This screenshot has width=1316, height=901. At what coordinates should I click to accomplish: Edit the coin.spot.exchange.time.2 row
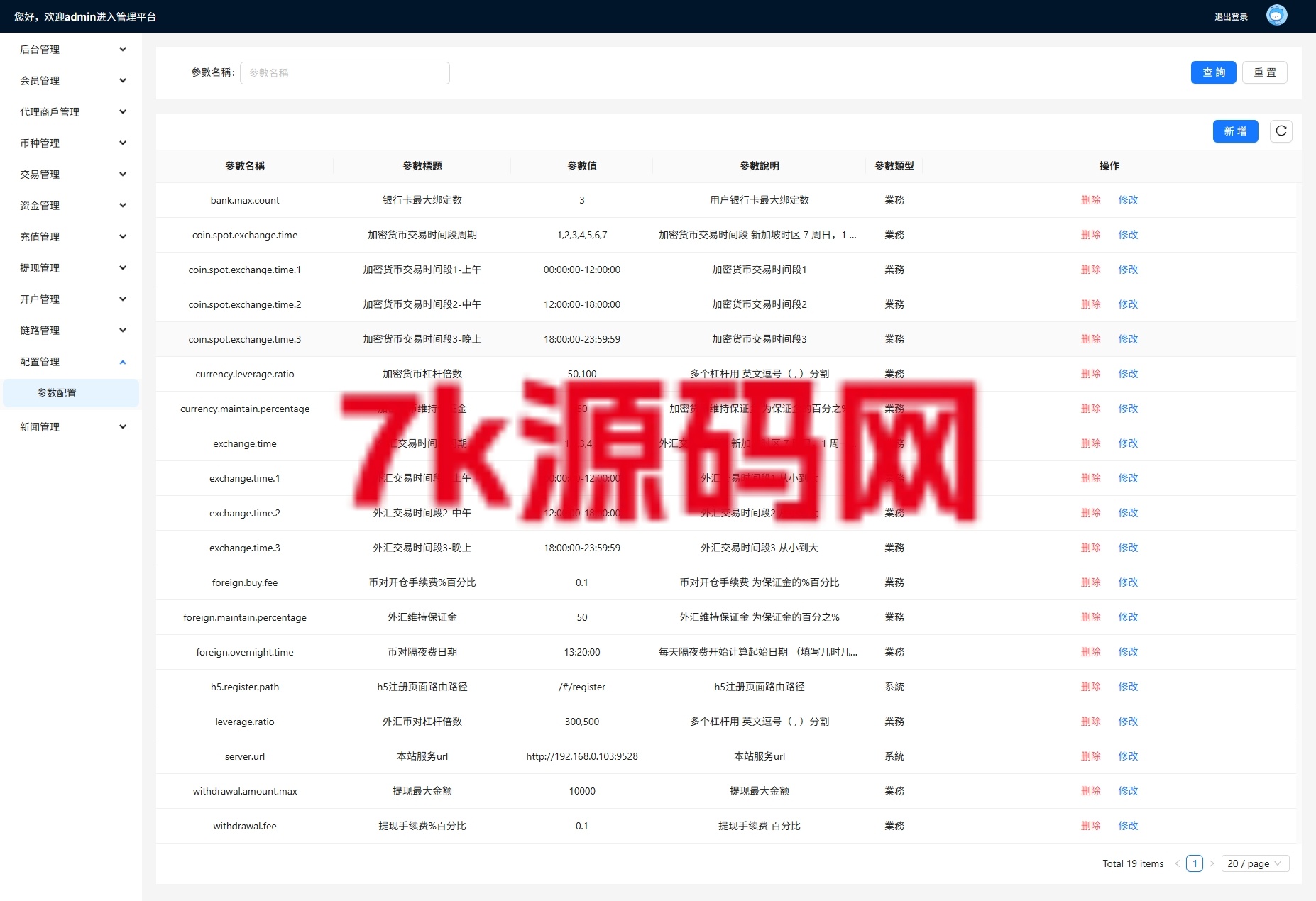(x=1128, y=304)
